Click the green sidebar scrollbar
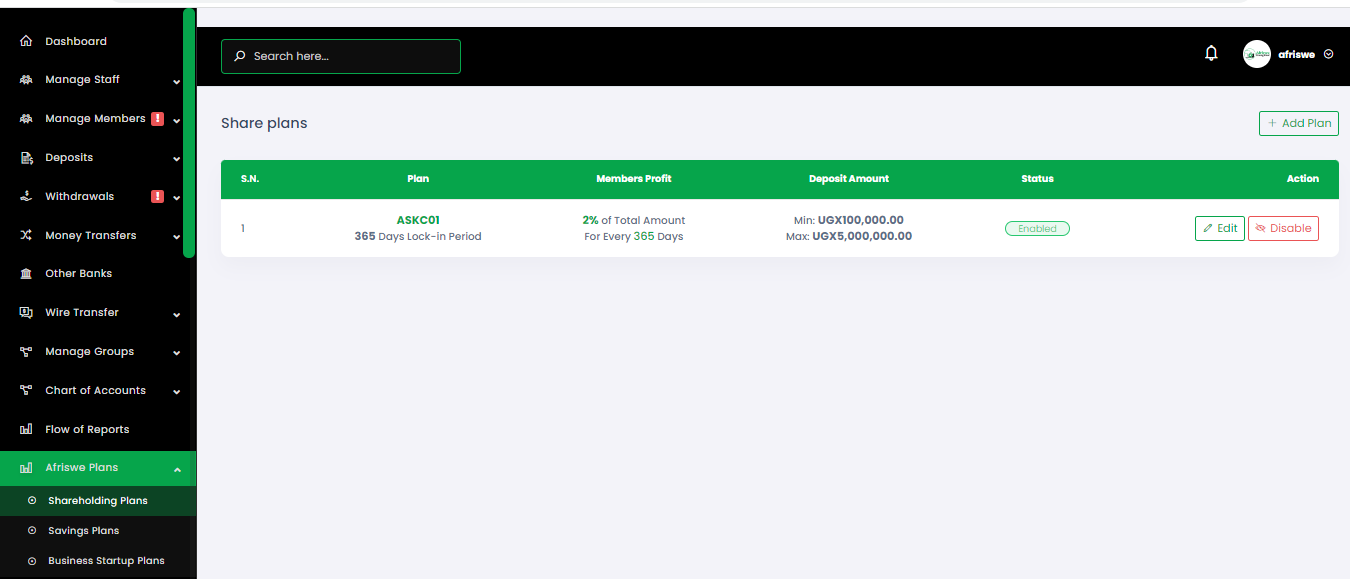 click(189, 133)
